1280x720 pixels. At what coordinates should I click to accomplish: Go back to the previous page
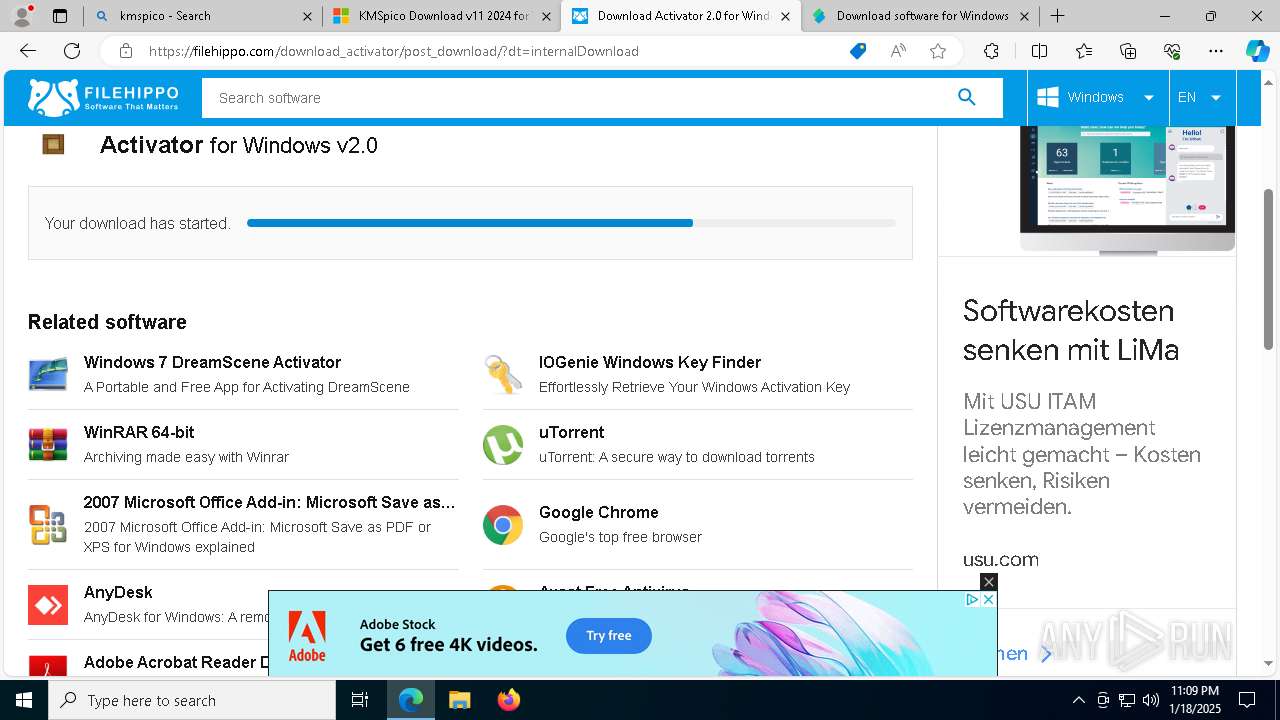[x=28, y=51]
